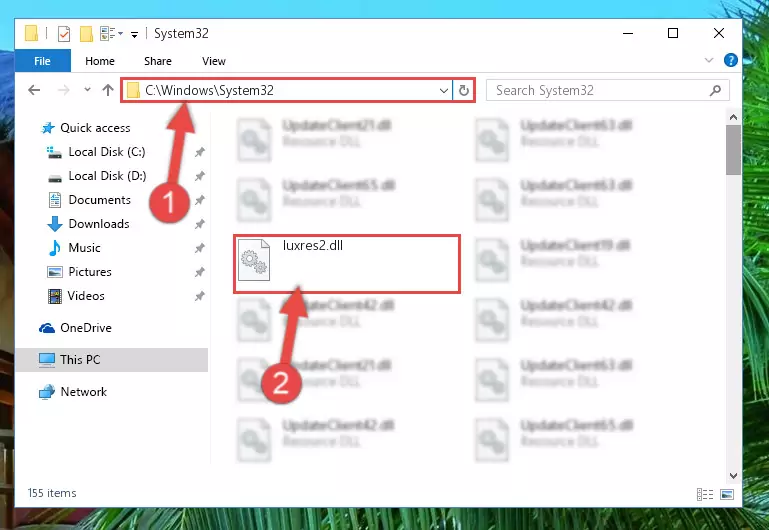Go up one folder level arrow
The height and width of the screenshot is (530, 769).
coord(108,90)
